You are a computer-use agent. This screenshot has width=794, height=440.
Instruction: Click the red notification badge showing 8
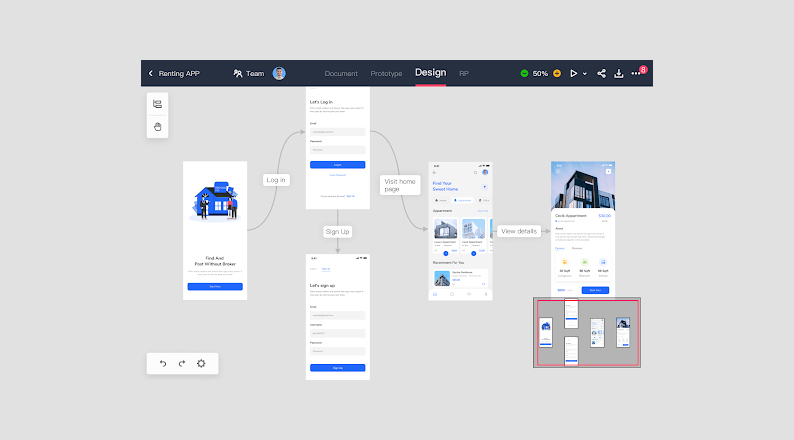tap(643, 69)
